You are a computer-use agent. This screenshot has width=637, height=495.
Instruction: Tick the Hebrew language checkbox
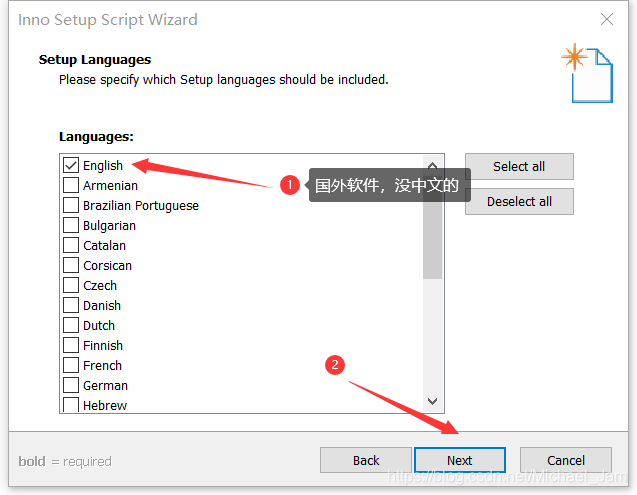click(71, 405)
